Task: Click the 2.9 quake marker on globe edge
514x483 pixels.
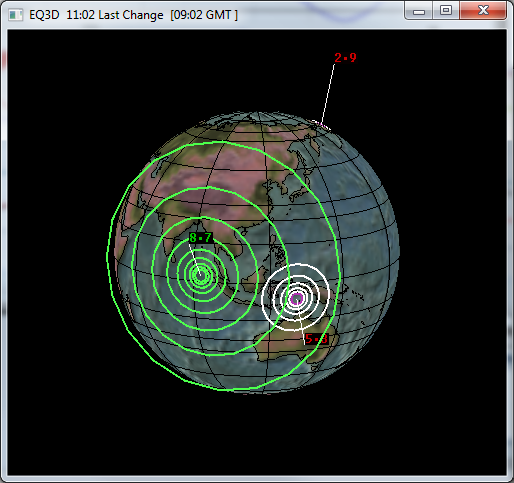Action: (x=321, y=125)
